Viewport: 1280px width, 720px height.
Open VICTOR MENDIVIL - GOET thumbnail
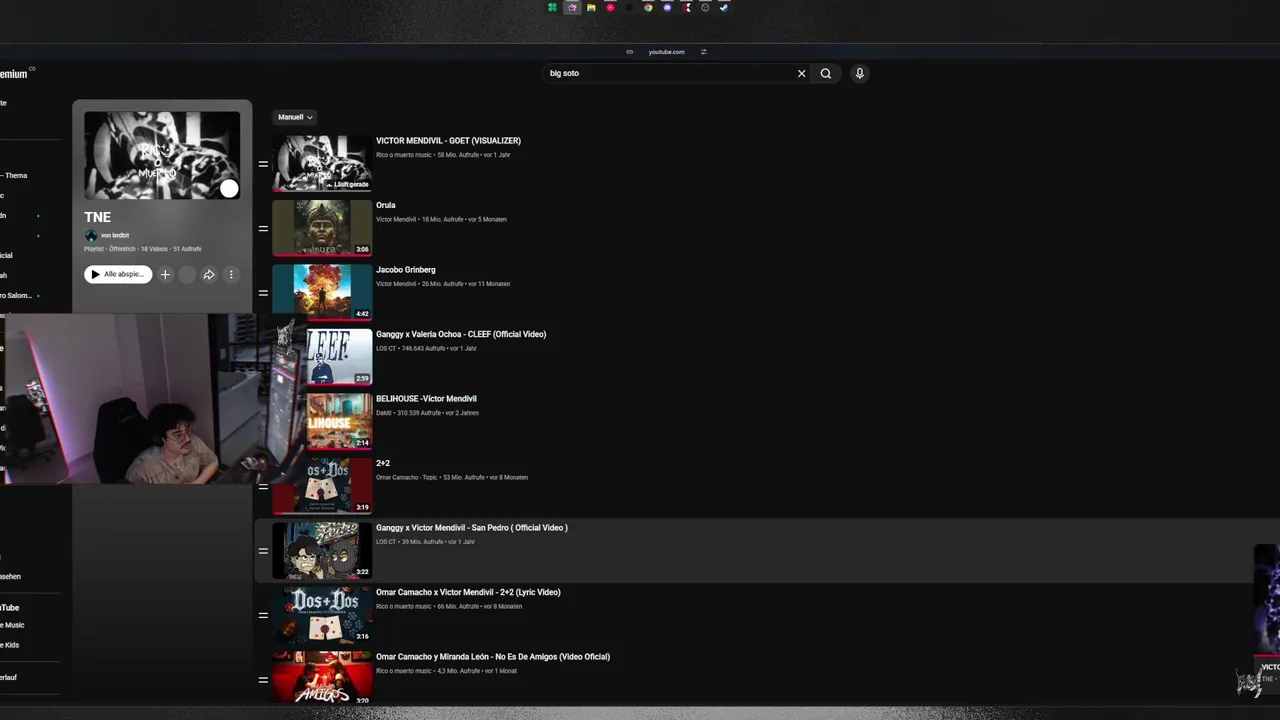[x=322, y=163]
